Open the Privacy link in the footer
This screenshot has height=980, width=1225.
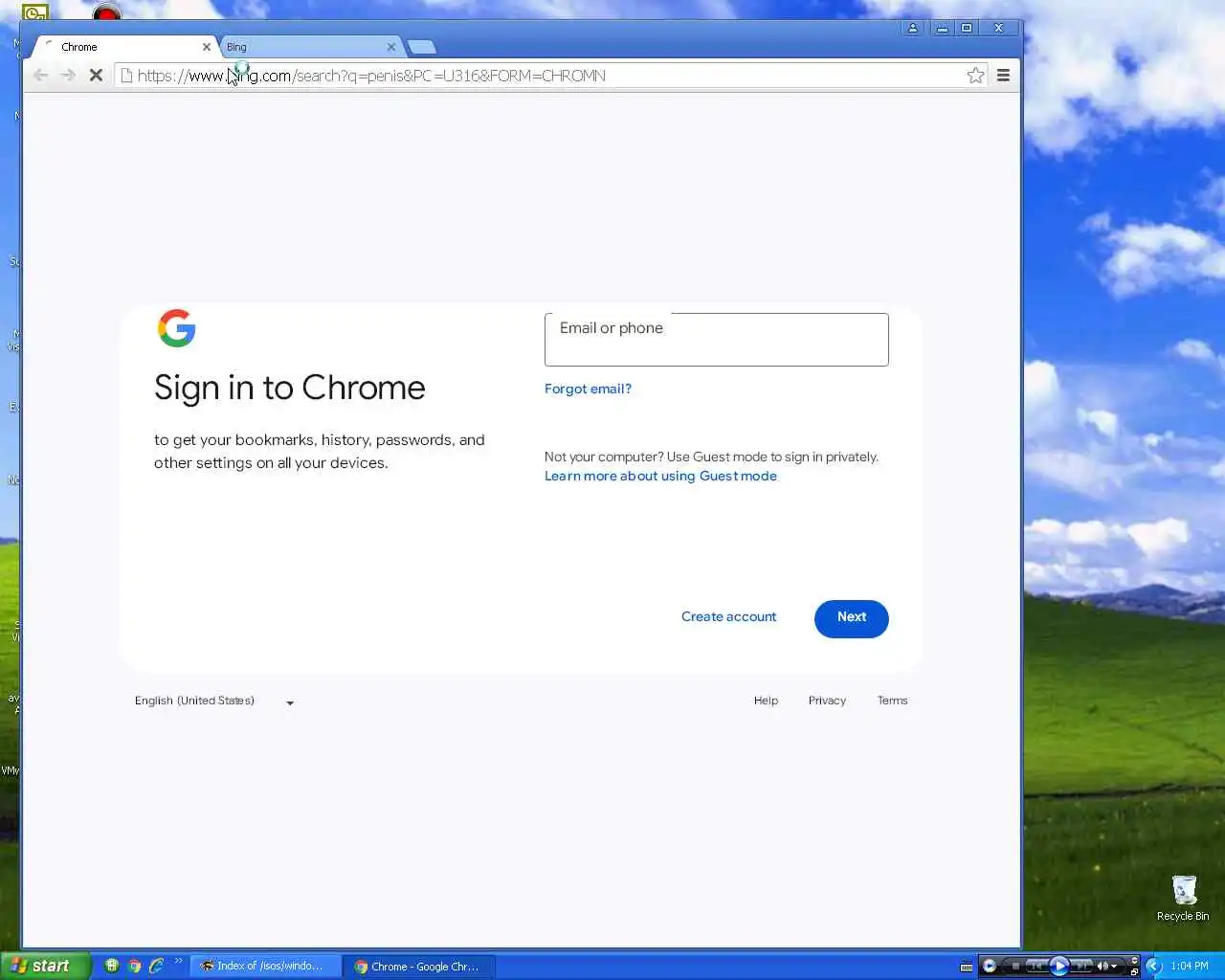(827, 701)
